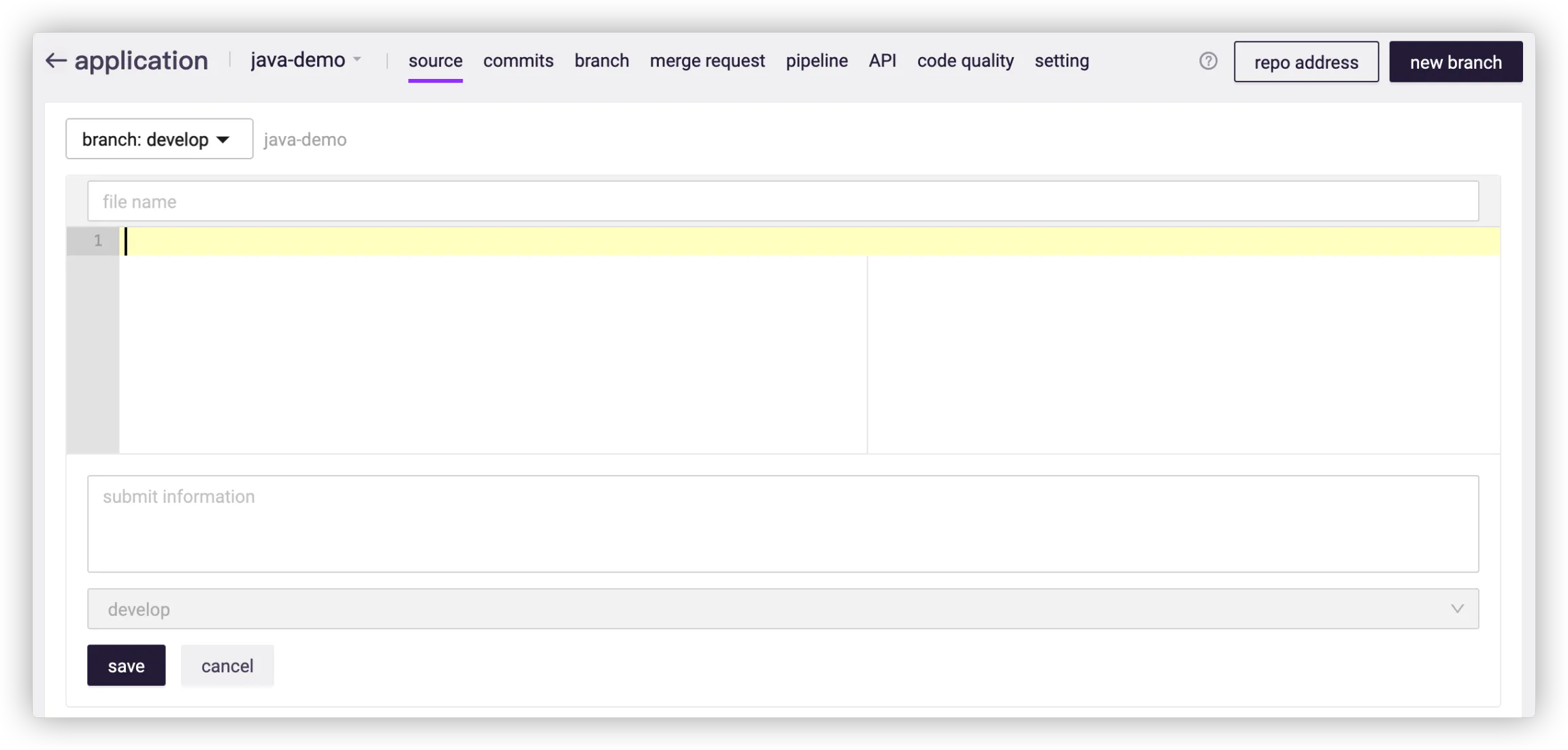
Task: View the code quality tab
Action: [965, 61]
